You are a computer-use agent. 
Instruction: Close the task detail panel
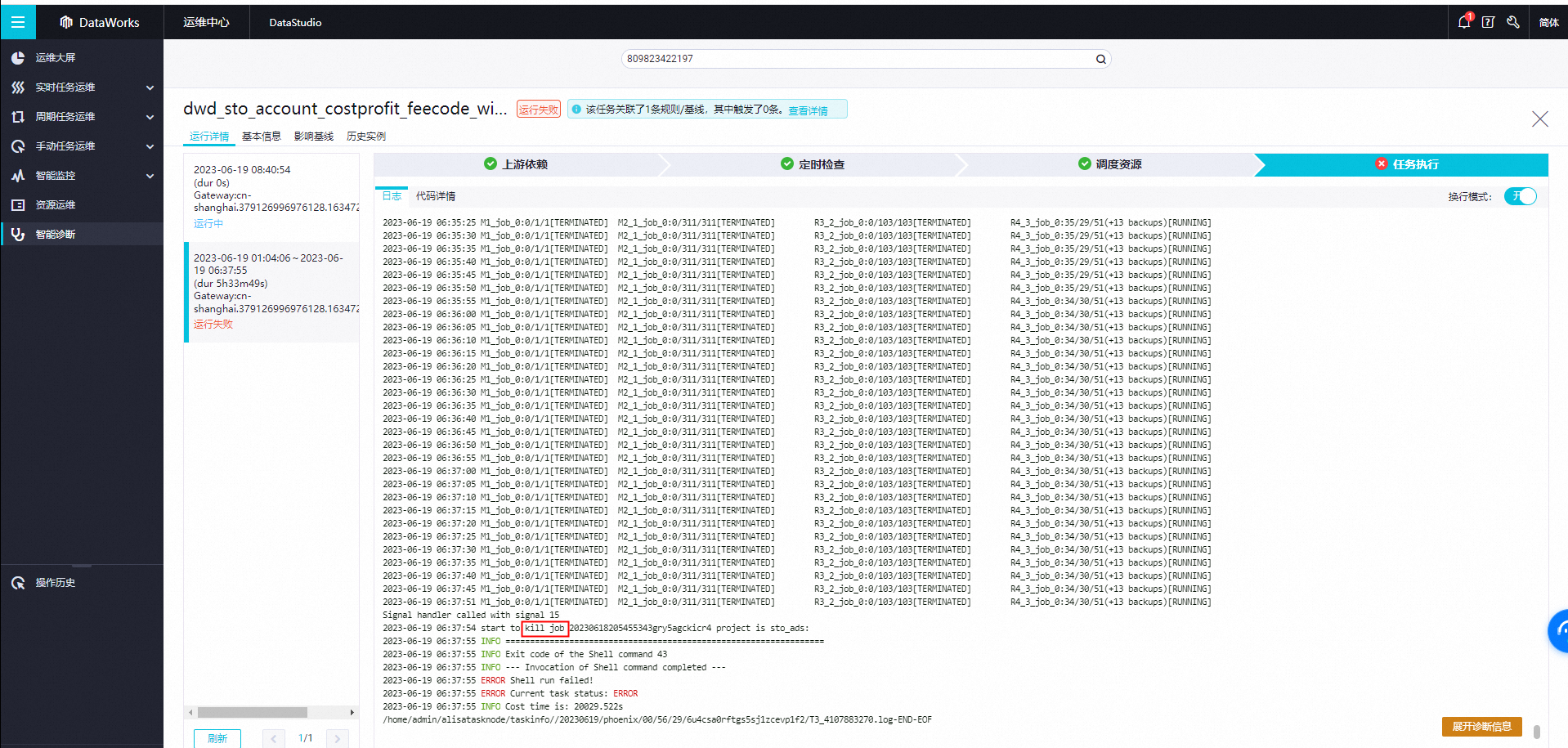1539,119
